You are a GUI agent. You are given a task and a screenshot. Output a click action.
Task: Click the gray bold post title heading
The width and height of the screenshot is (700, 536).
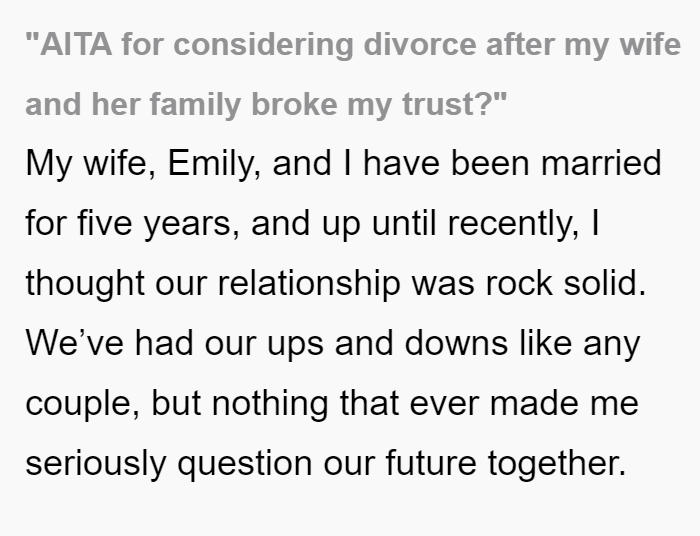[x=353, y=74]
